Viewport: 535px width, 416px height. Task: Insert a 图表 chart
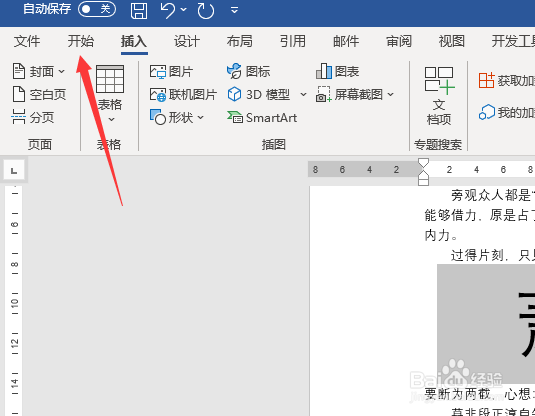(x=337, y=71)
